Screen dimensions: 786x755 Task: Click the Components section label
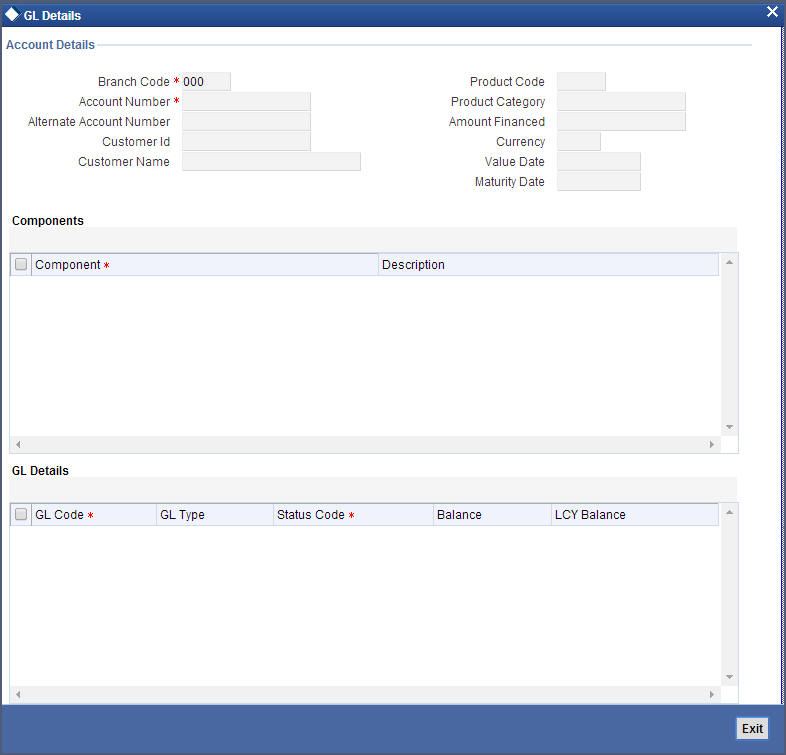click(x=48, y=221)
